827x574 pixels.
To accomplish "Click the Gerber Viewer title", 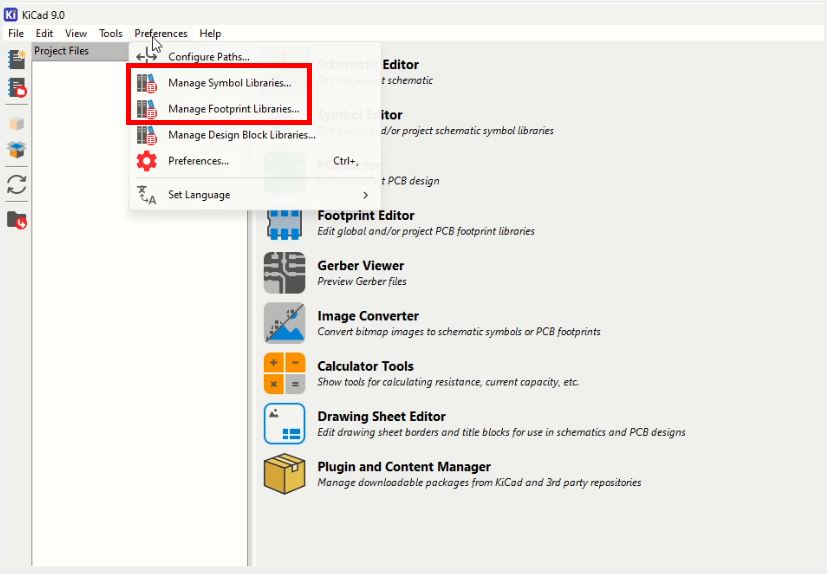I will (x=360, y=265).
